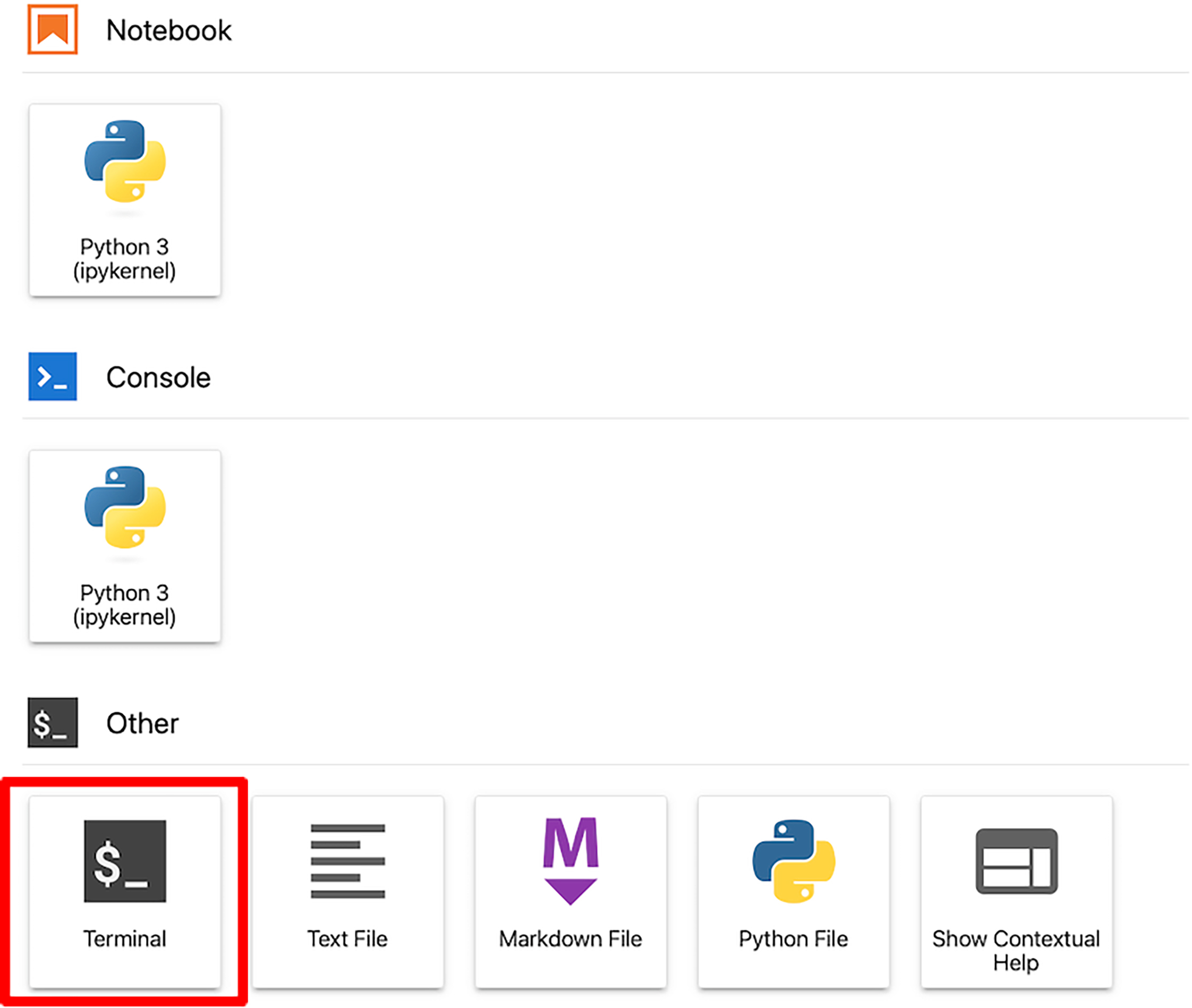Create a text file via the lines icon
Viewport: 1192px width, 1008px height.
coord(347,861)
